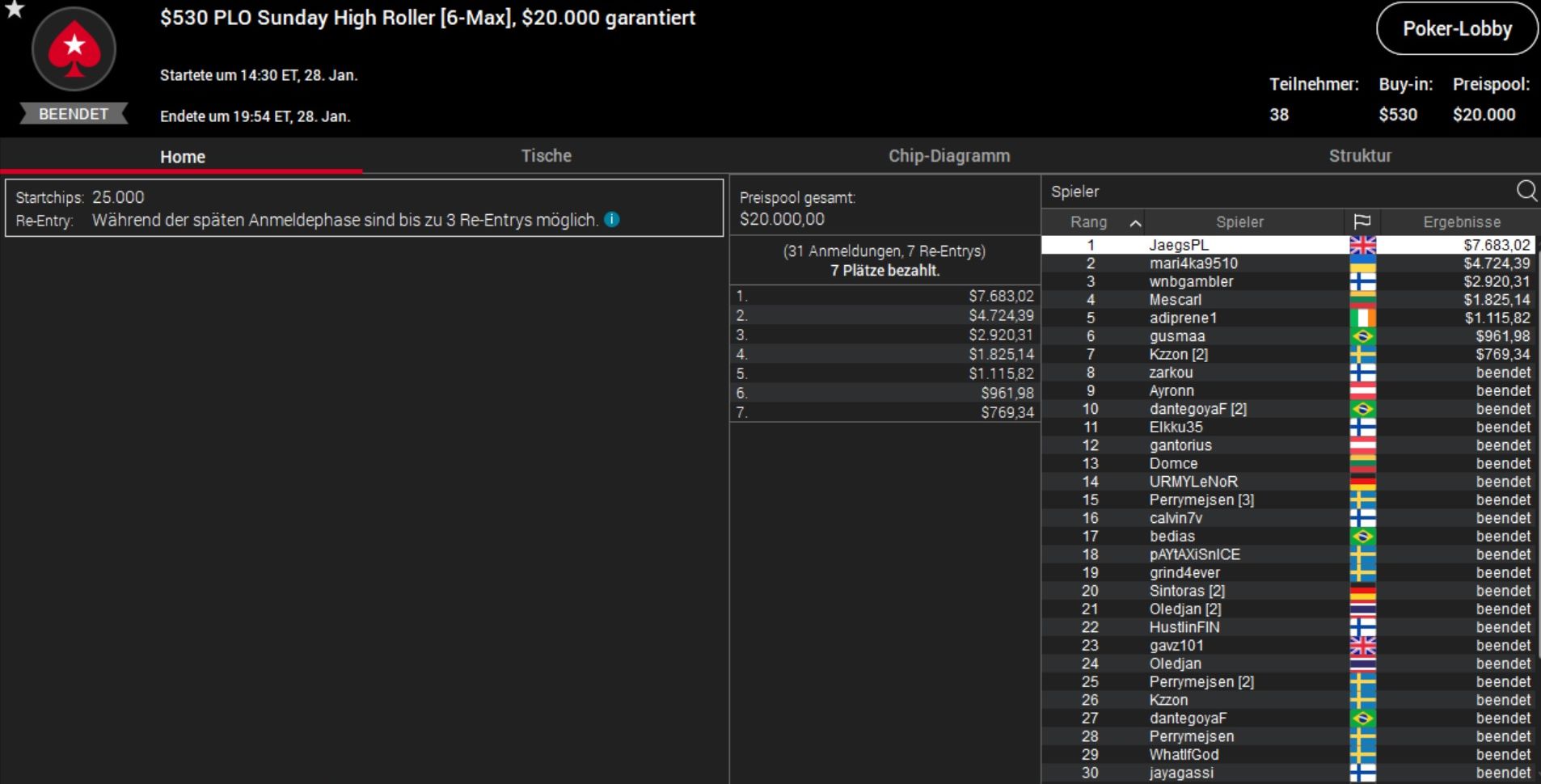Sort players by country flag column
Screen dimensions: 1541x784
pos(1362,221)
